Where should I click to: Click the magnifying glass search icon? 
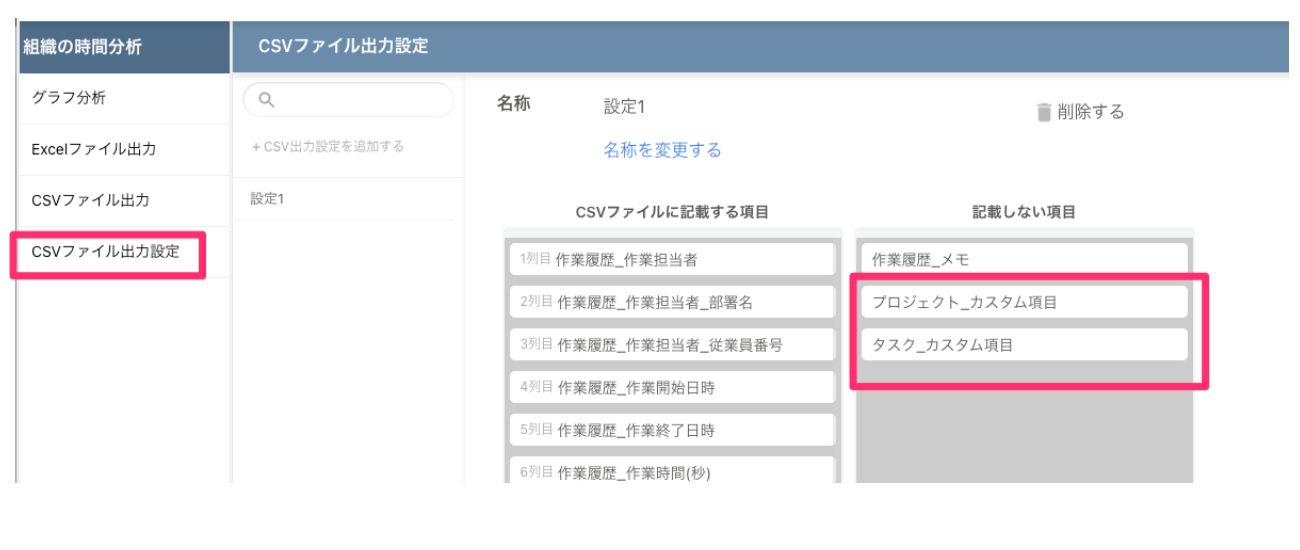tap(266, 100)
